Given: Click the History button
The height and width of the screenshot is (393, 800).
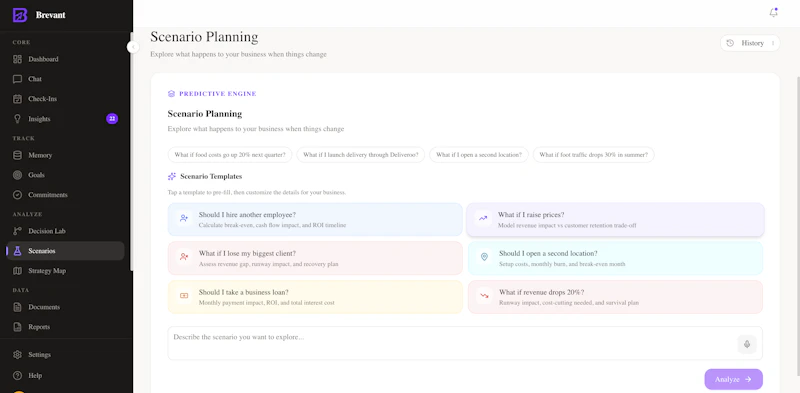Looking at the screenshot, I should 750,43.
